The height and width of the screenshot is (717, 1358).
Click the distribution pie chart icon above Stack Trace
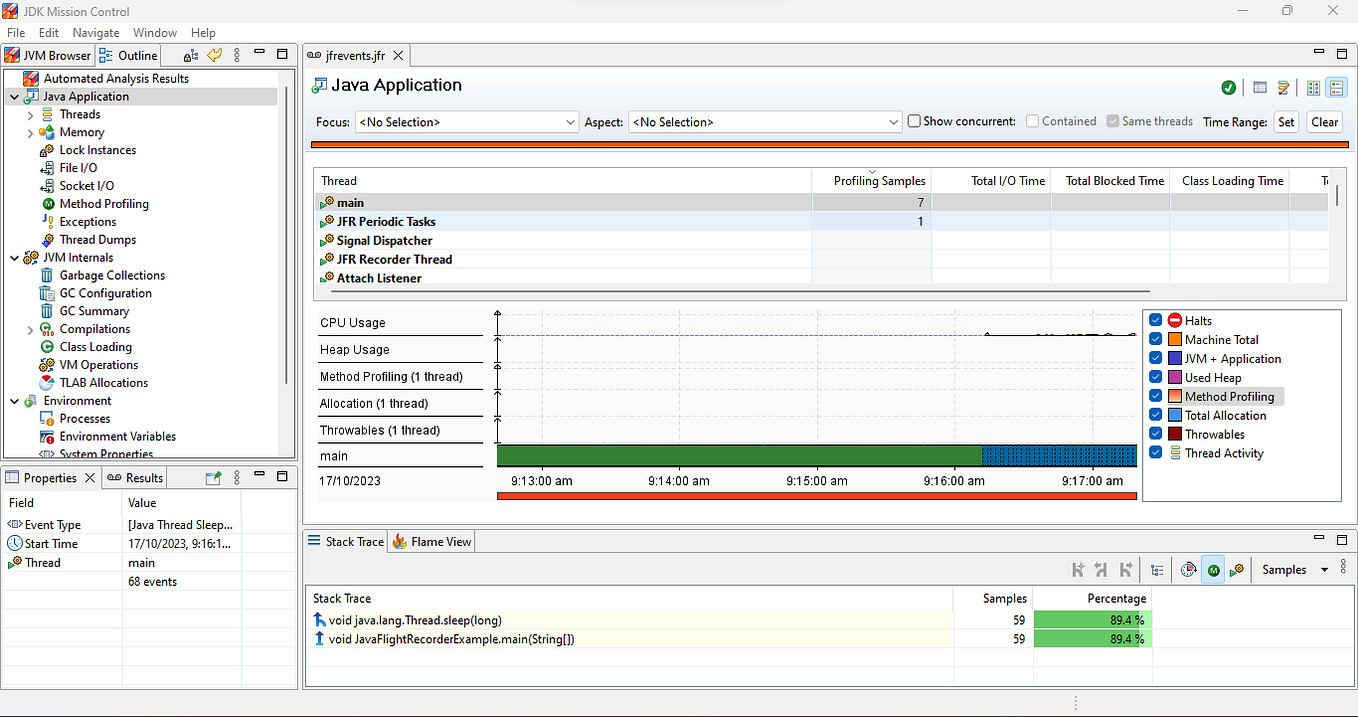(1188, 569)
